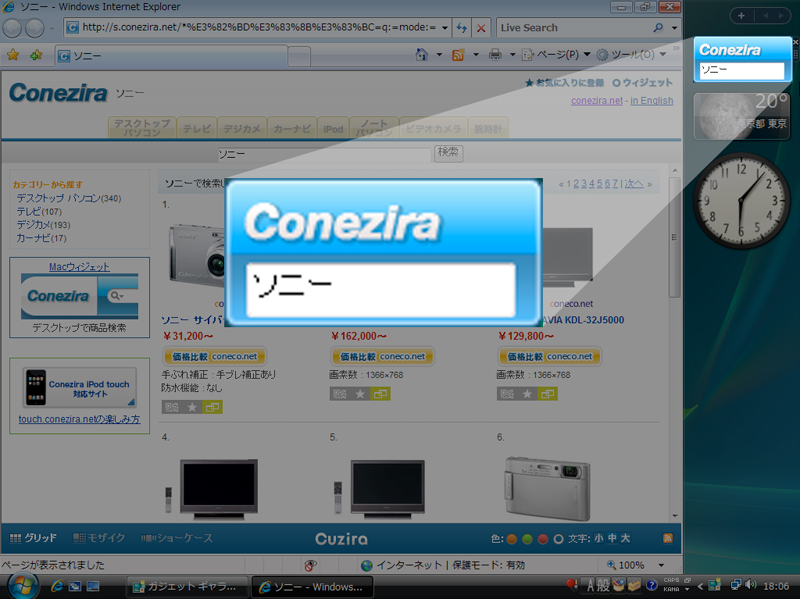Click popup blocker status bar icon

(310, 565)
